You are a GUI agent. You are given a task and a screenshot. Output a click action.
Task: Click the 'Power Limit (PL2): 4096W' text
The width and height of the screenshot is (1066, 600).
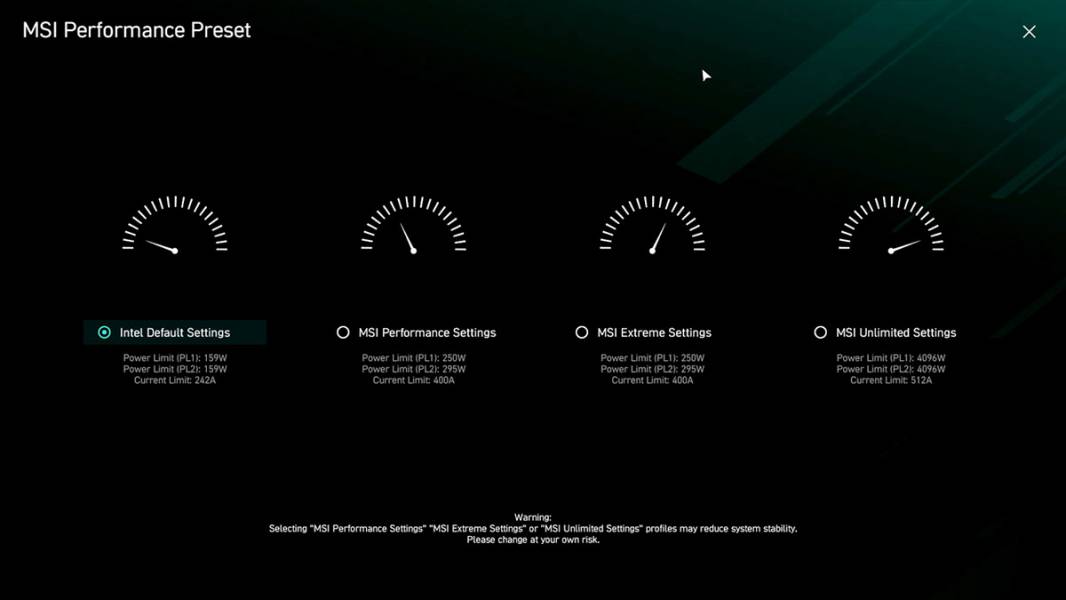[x=891, y=369]
